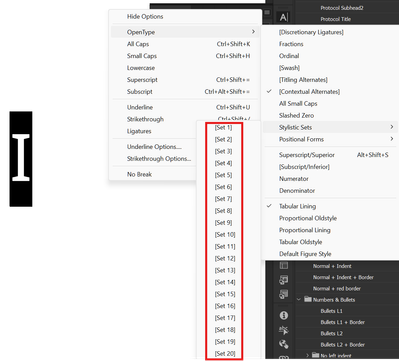The image size is (399, 361).
Task: Expand the Positional Forms submenu arrow
Action: click(x=392, y=139)
